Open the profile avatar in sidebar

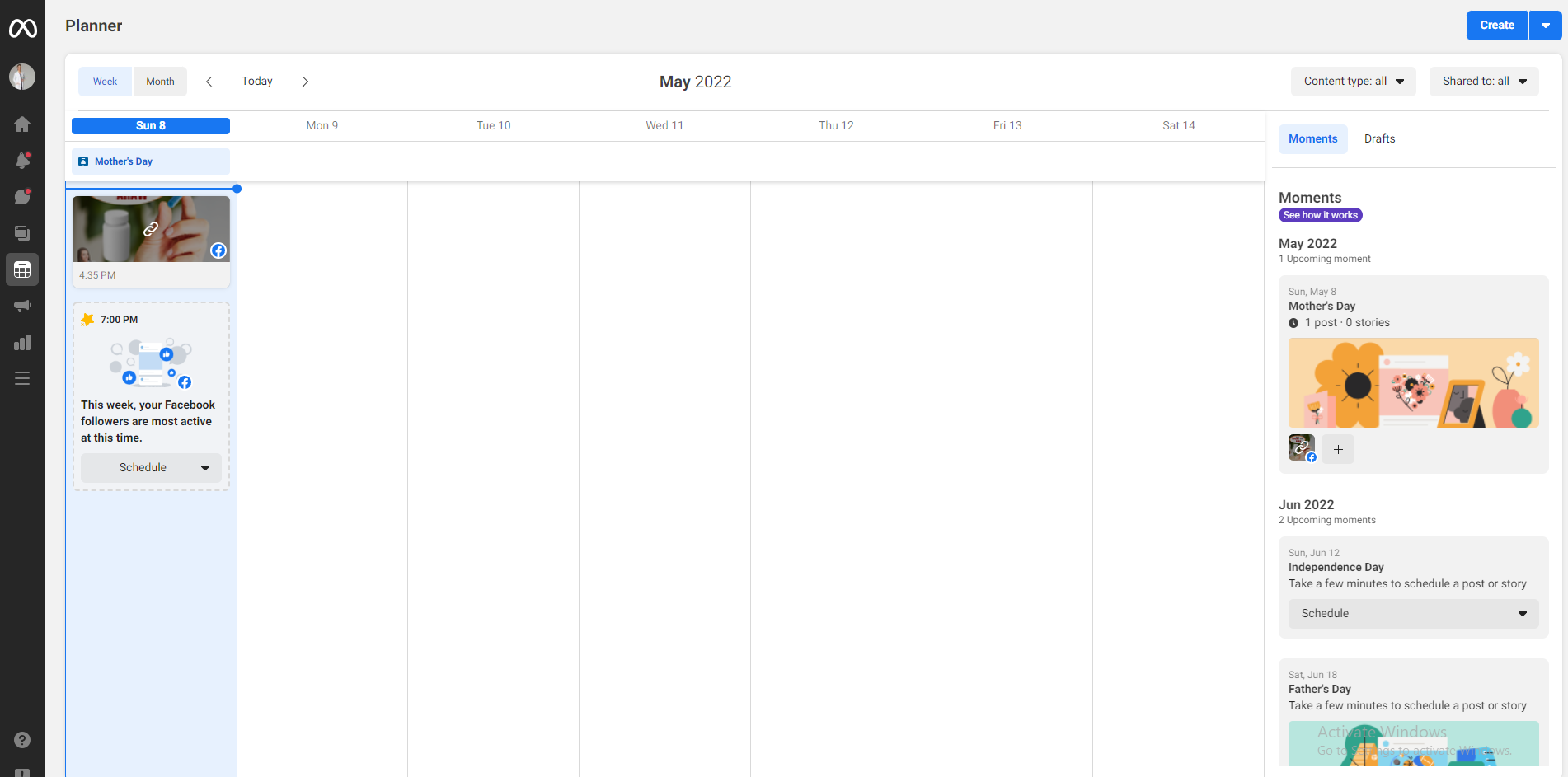(x=22, y=77)
